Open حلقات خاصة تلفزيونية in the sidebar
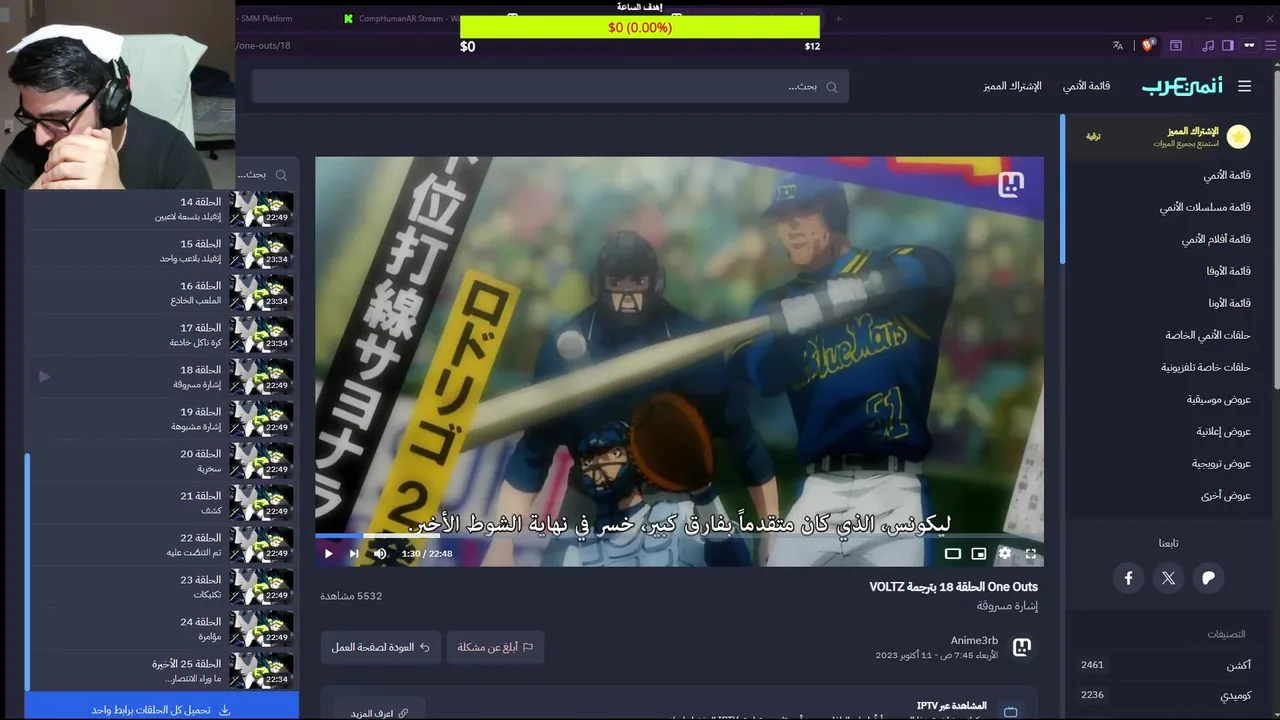The width and height of the screenshot is (1280, 720). click(1206, 367)
